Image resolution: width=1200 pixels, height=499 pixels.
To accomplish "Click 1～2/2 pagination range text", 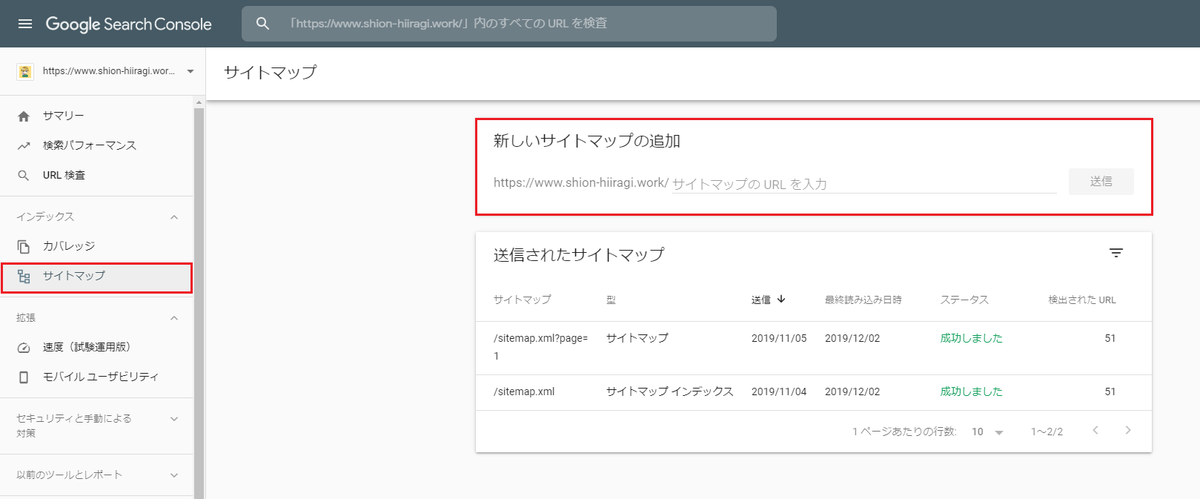I will [x=1046, y=432].
